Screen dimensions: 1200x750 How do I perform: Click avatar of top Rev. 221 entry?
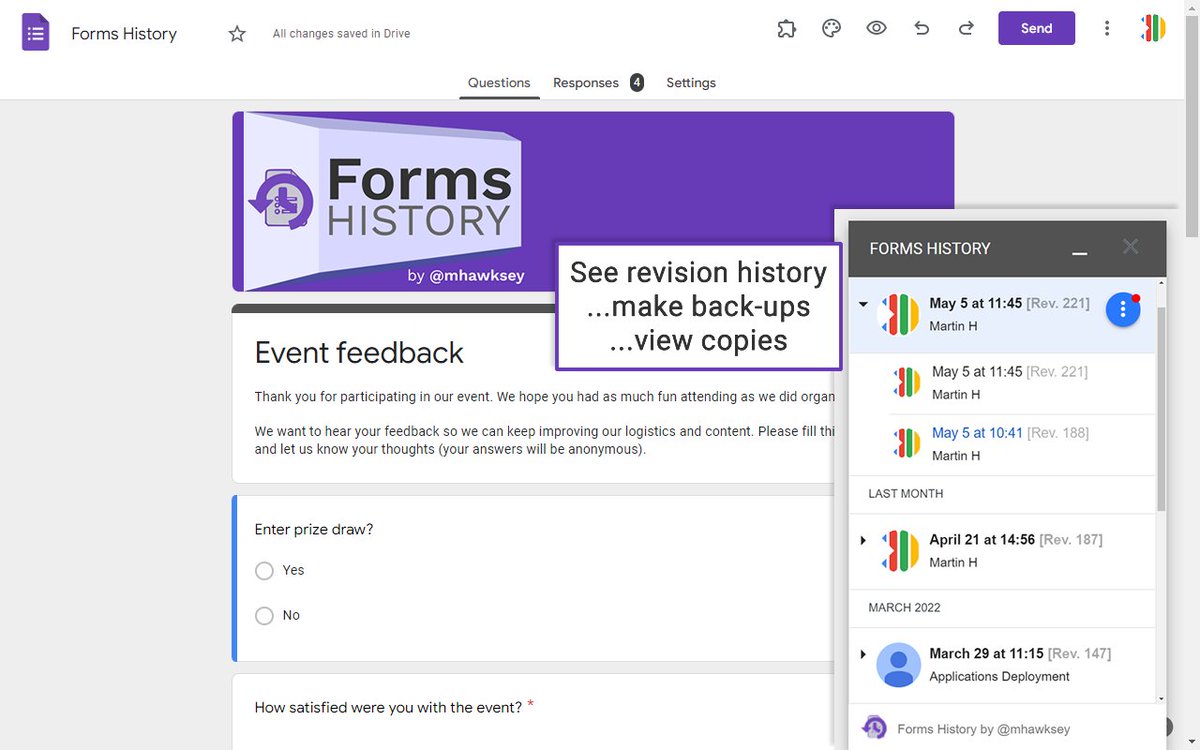(x=899, y=313)
